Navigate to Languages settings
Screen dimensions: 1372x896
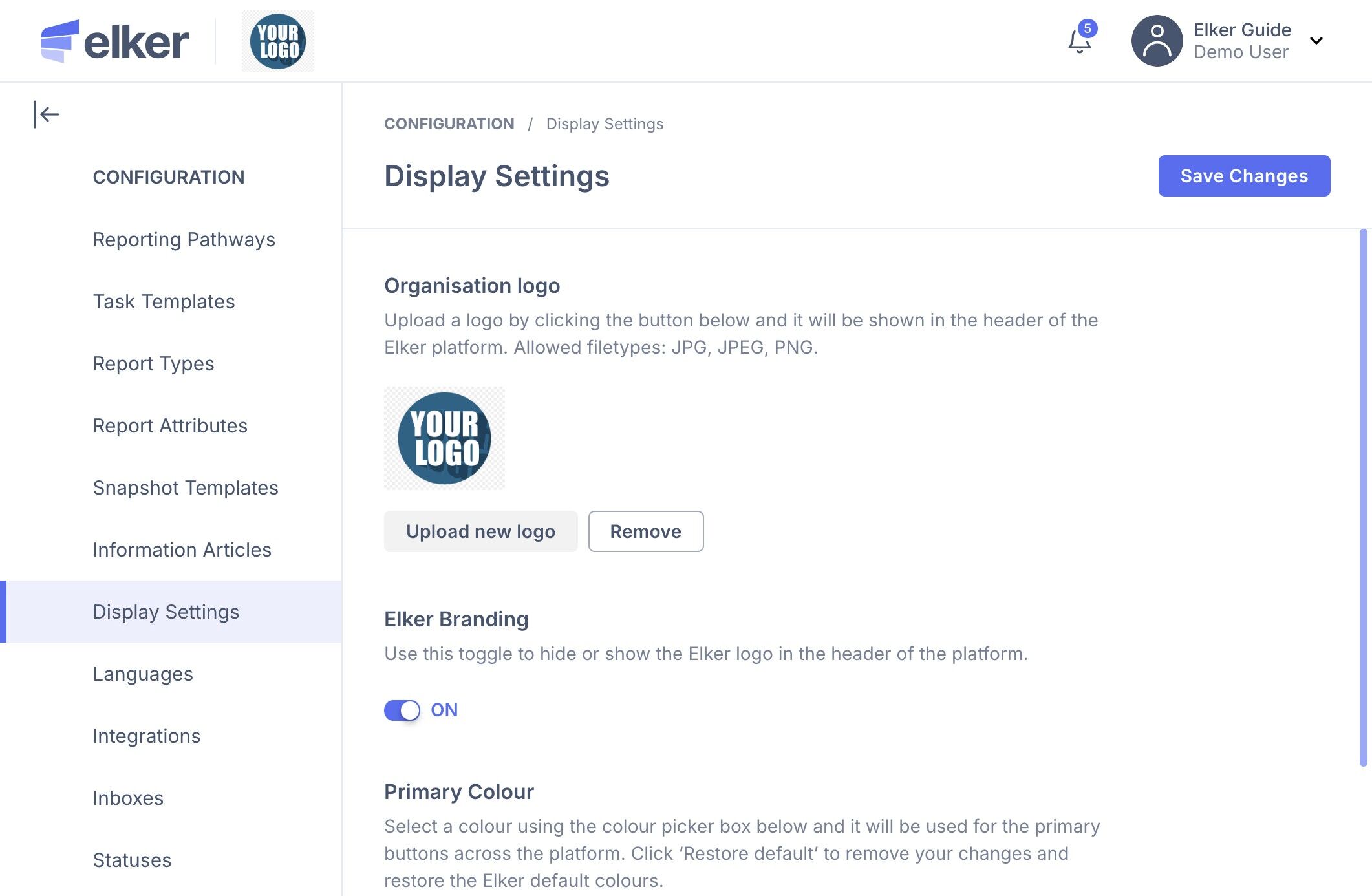tap(143, 674)
